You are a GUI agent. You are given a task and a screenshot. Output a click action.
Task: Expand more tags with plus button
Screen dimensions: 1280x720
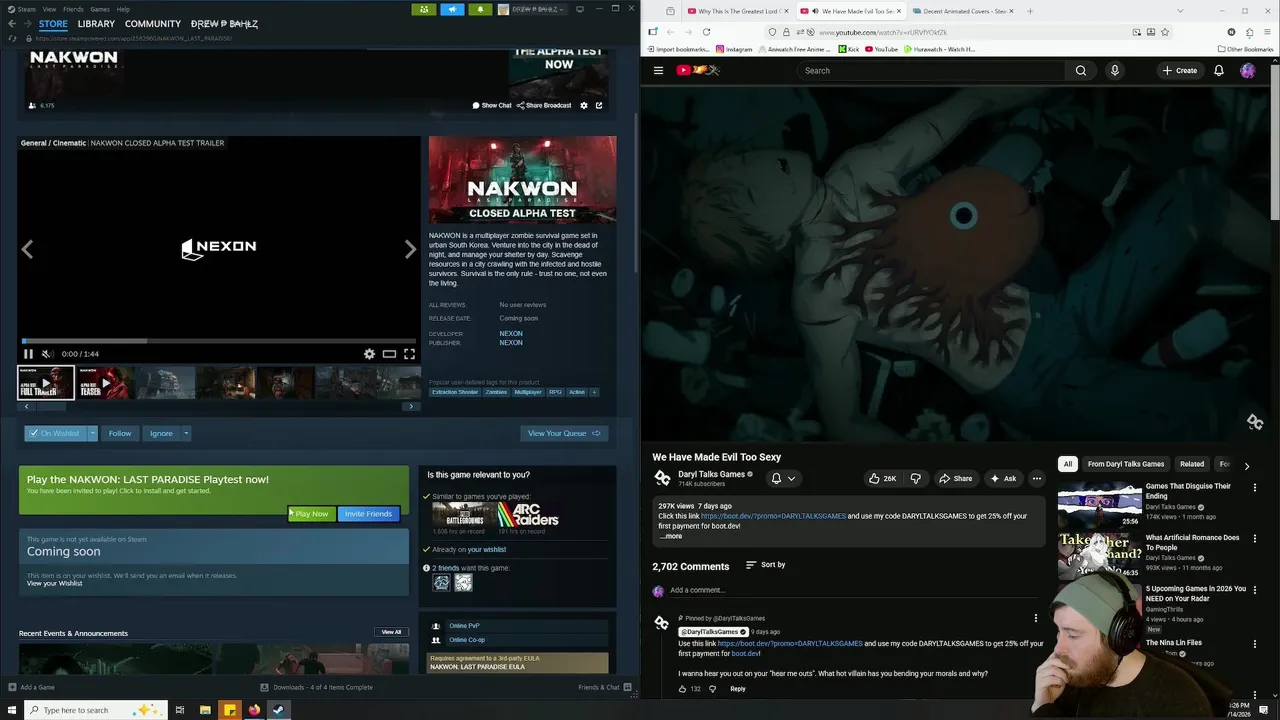click(594, 392)
